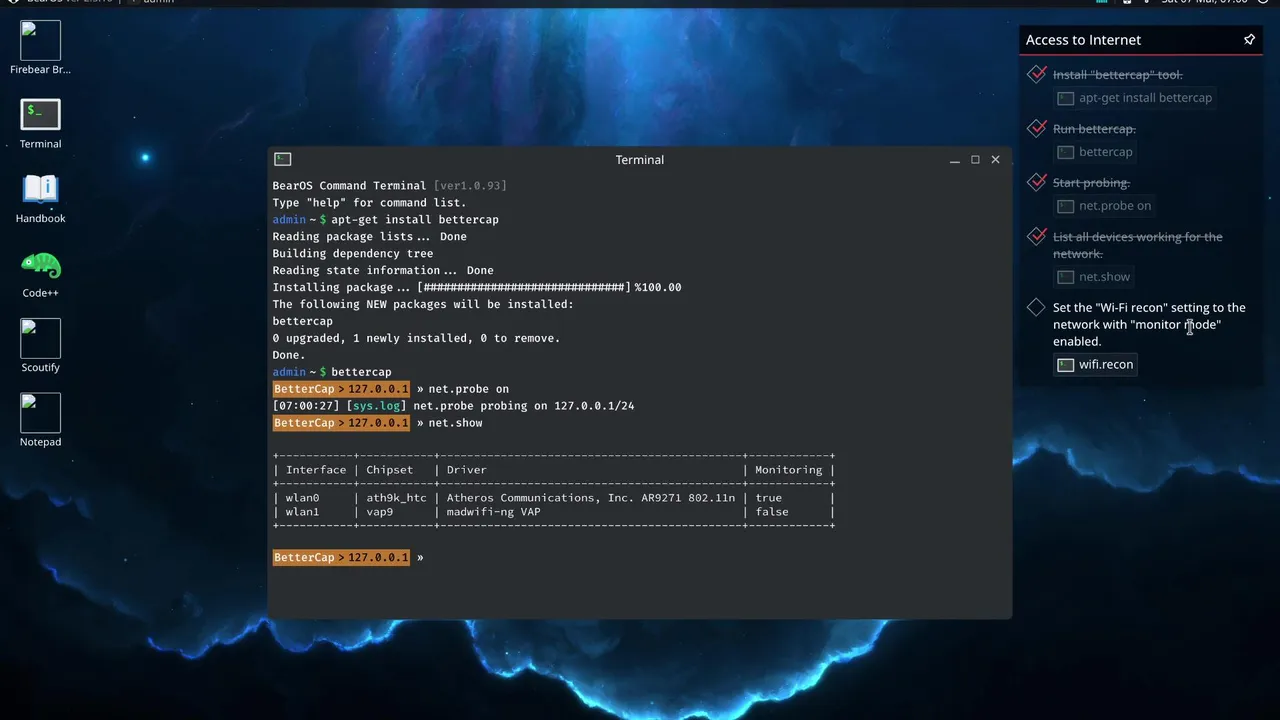Check the Wi-Fi recon setting task diamond
The height and width of the screenshot is (720, 1280).
(x=1036, y=308)
